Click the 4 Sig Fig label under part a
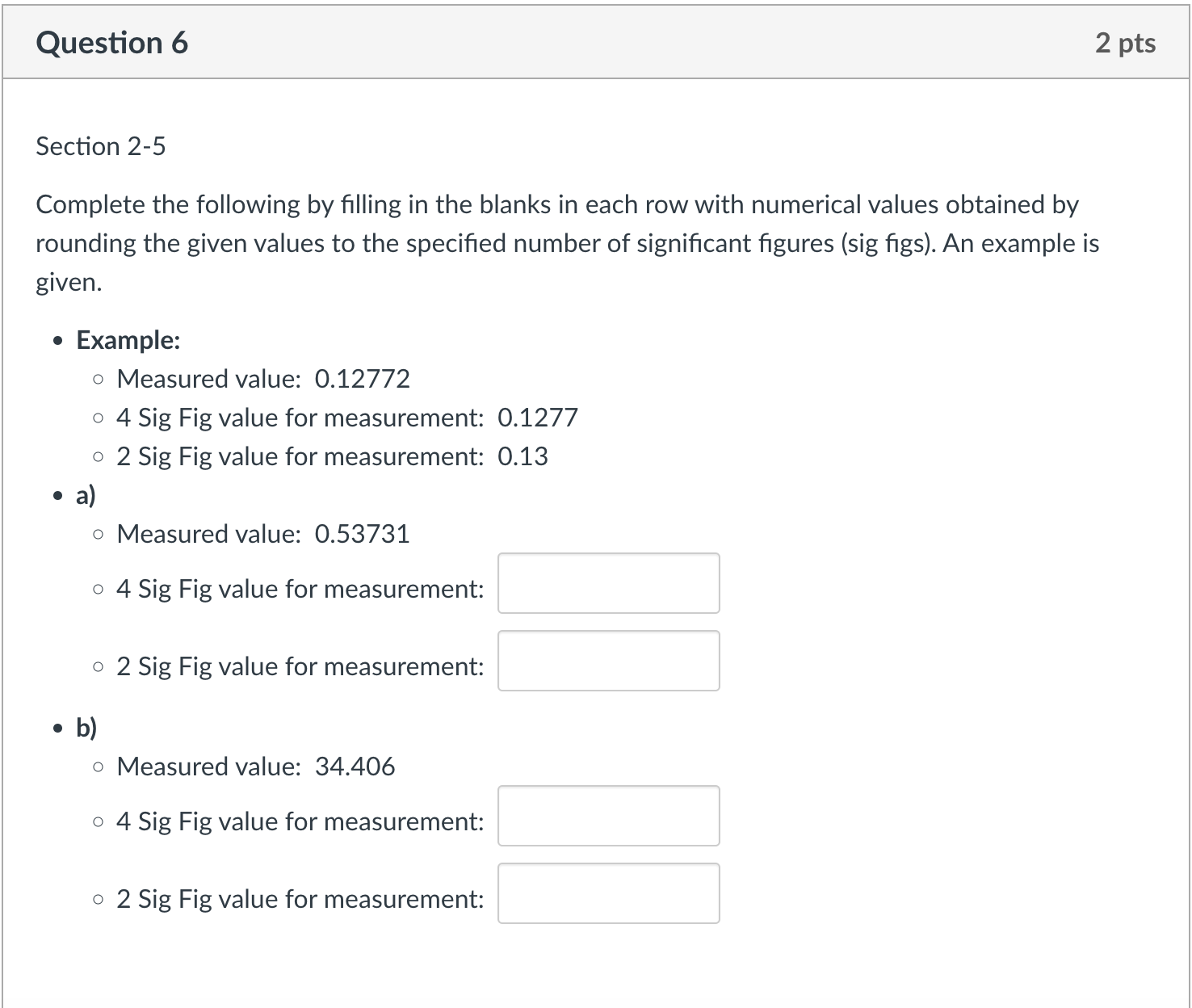 click(x=300, y=589)
